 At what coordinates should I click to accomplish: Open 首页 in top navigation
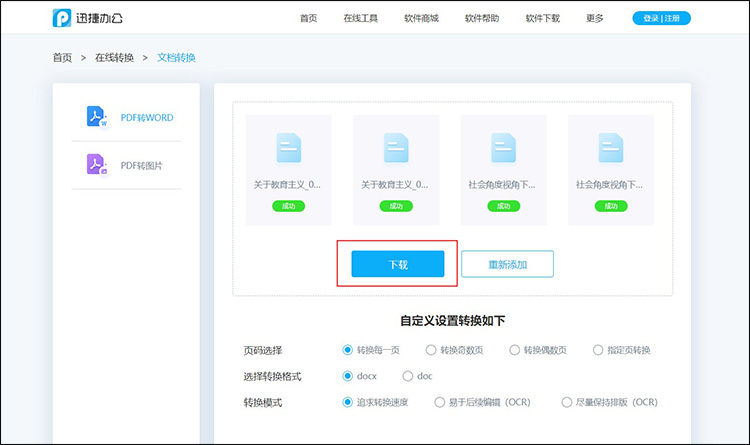[x=309, y=18]
